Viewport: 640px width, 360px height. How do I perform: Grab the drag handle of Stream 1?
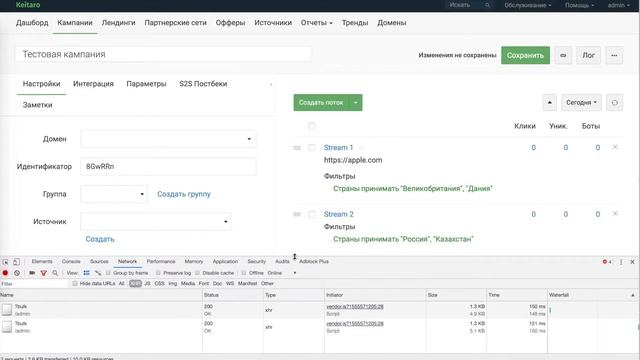pyautogui.click(x=297, y=148)
